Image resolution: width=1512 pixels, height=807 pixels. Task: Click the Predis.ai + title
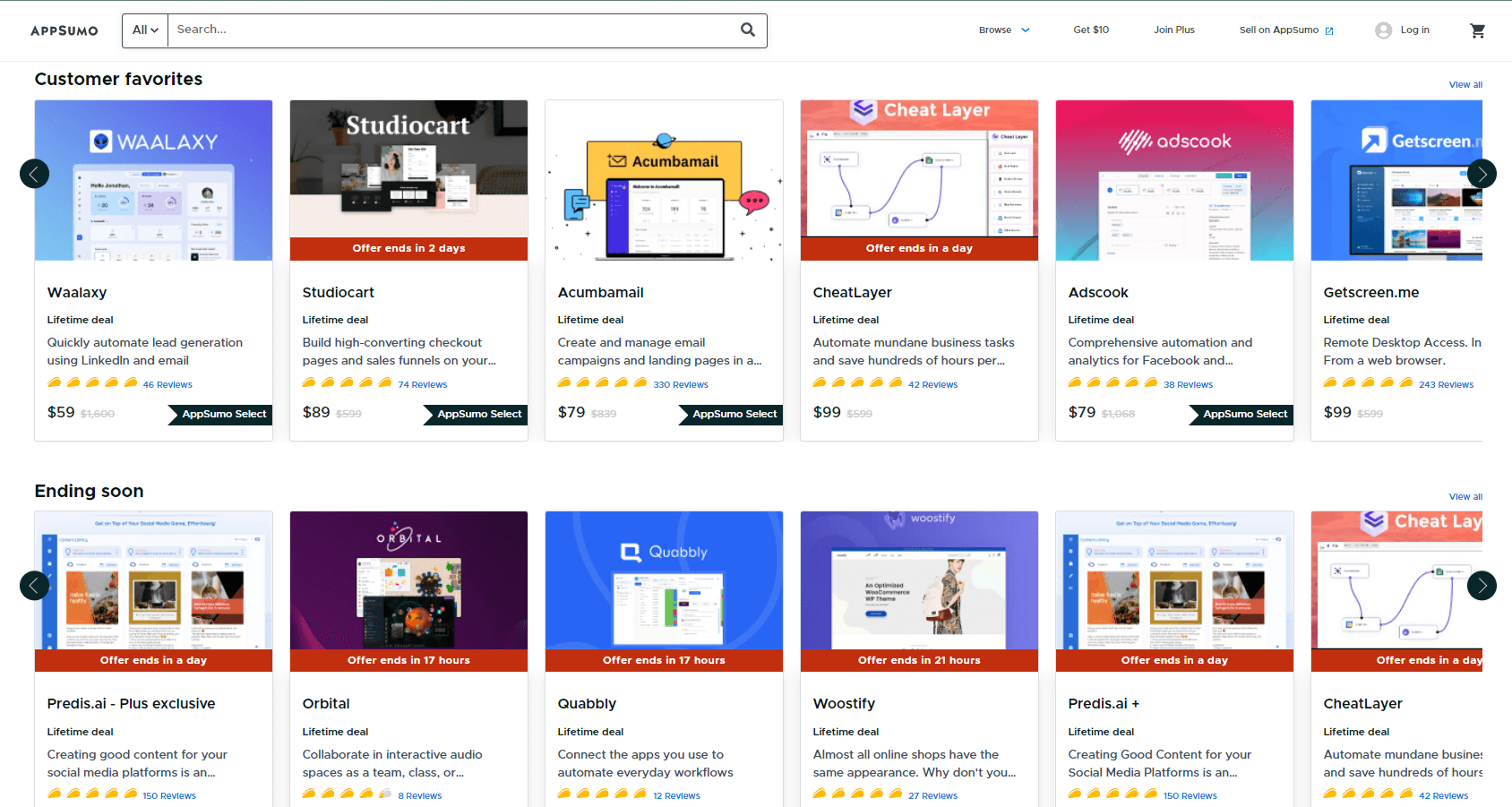point(1104,704)
